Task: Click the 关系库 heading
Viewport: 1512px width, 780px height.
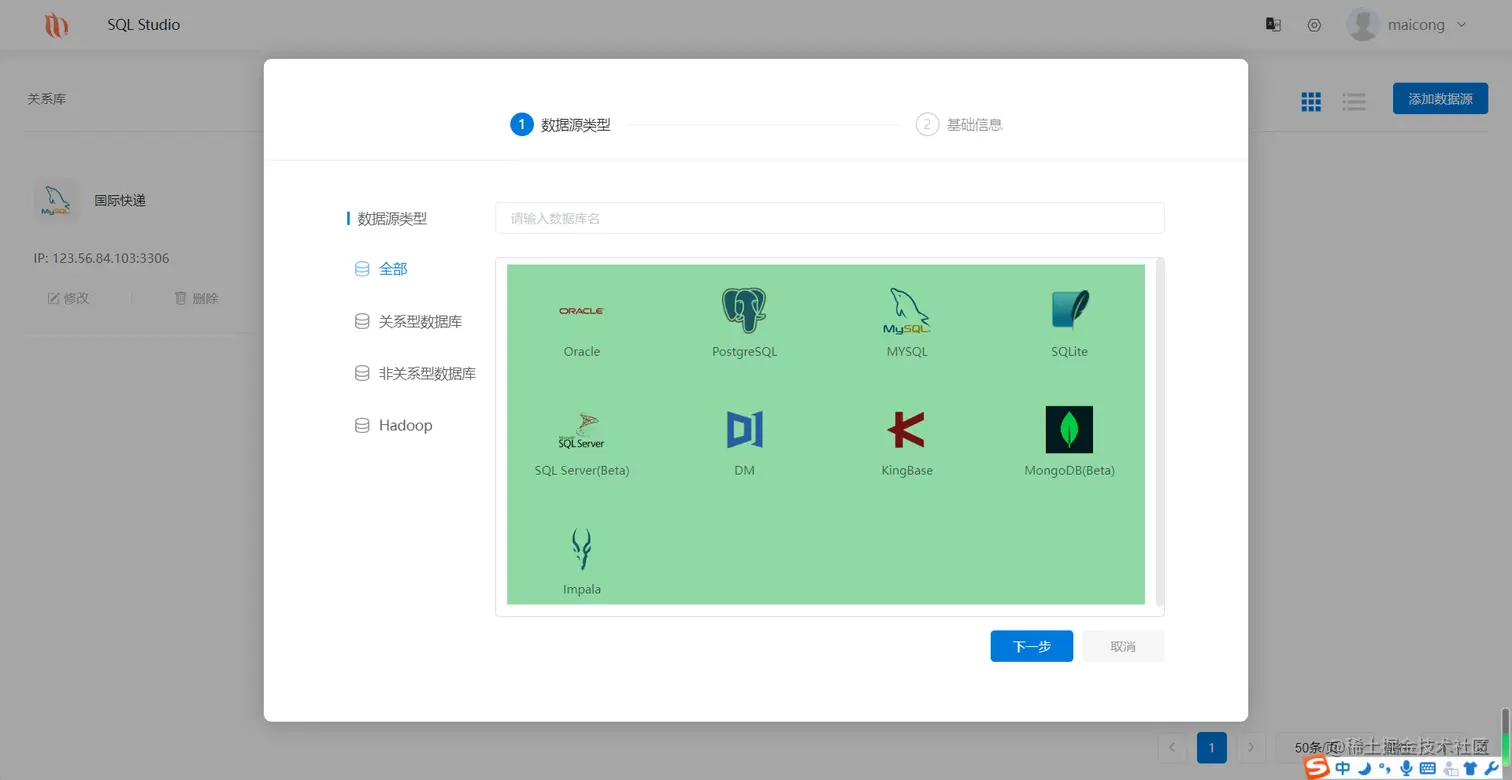Action: [x=46, y=99]
